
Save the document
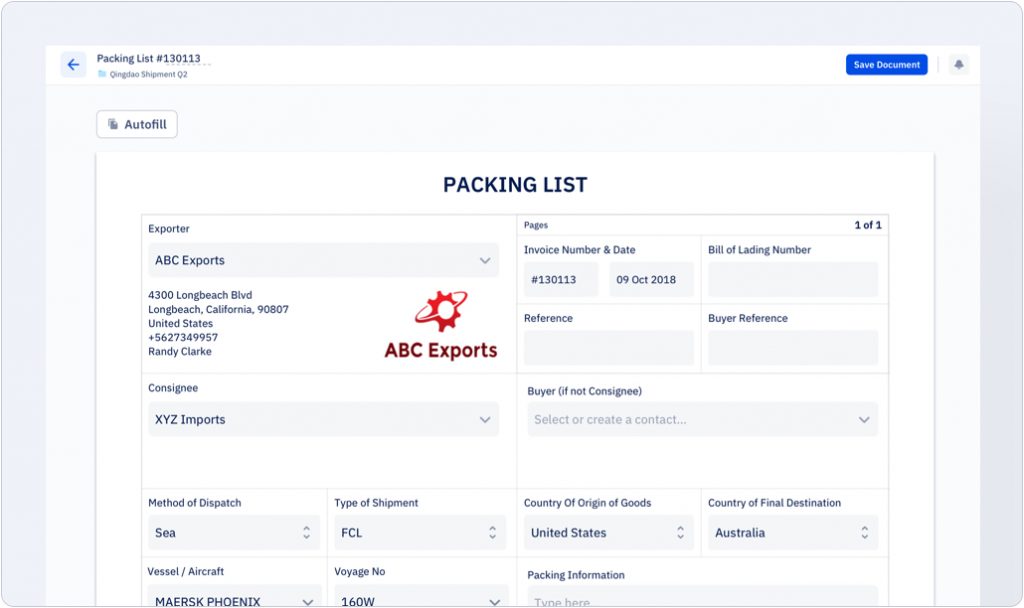tap(886, 65)
